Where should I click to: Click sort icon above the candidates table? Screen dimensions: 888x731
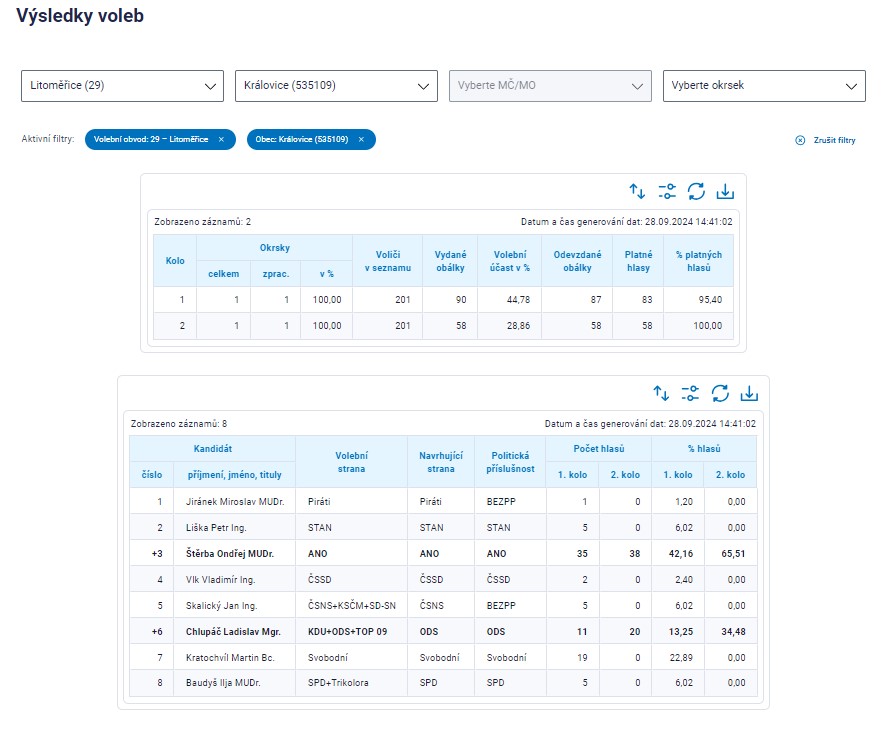660,394
